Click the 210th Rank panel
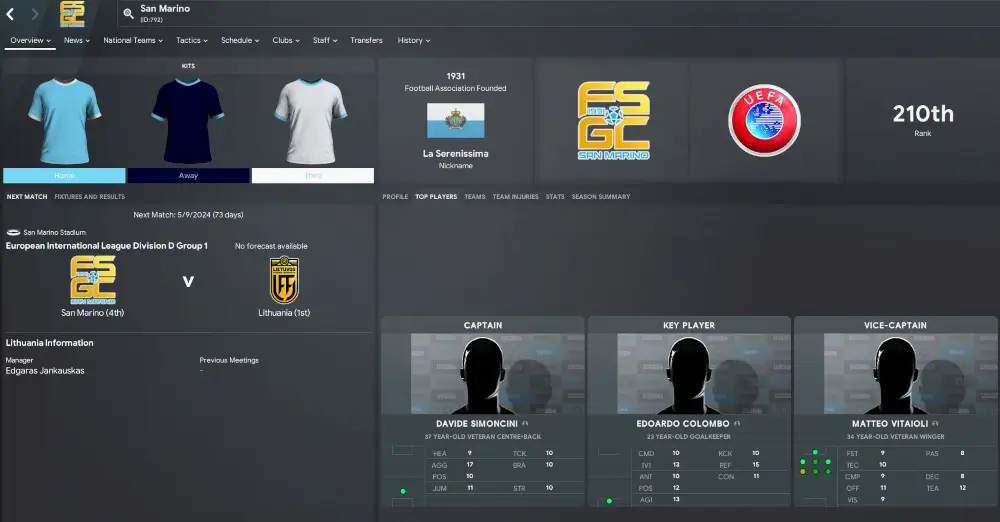 [922, 120]
